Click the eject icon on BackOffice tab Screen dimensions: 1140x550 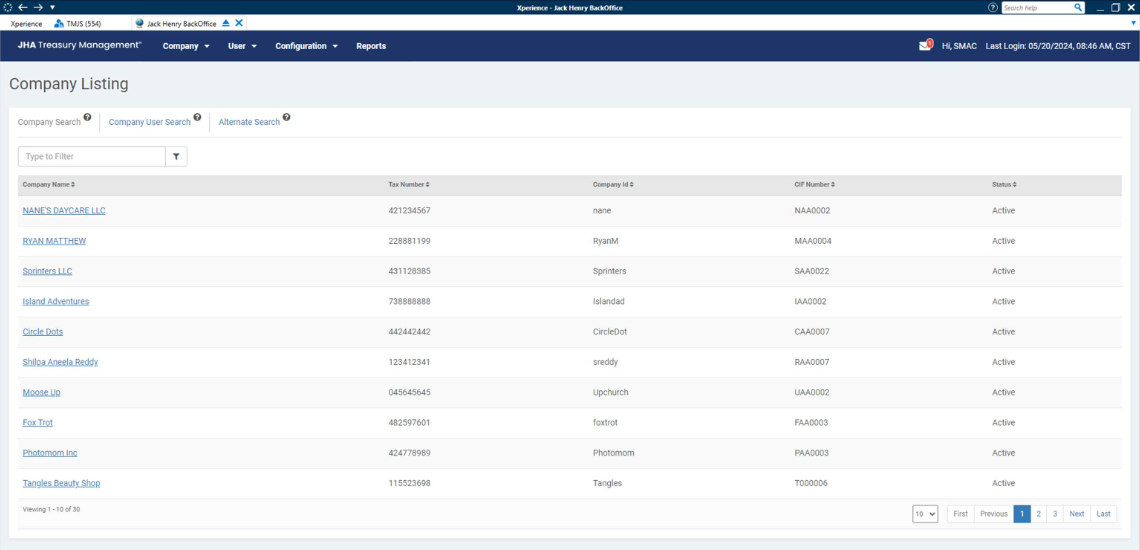point(226,23)
